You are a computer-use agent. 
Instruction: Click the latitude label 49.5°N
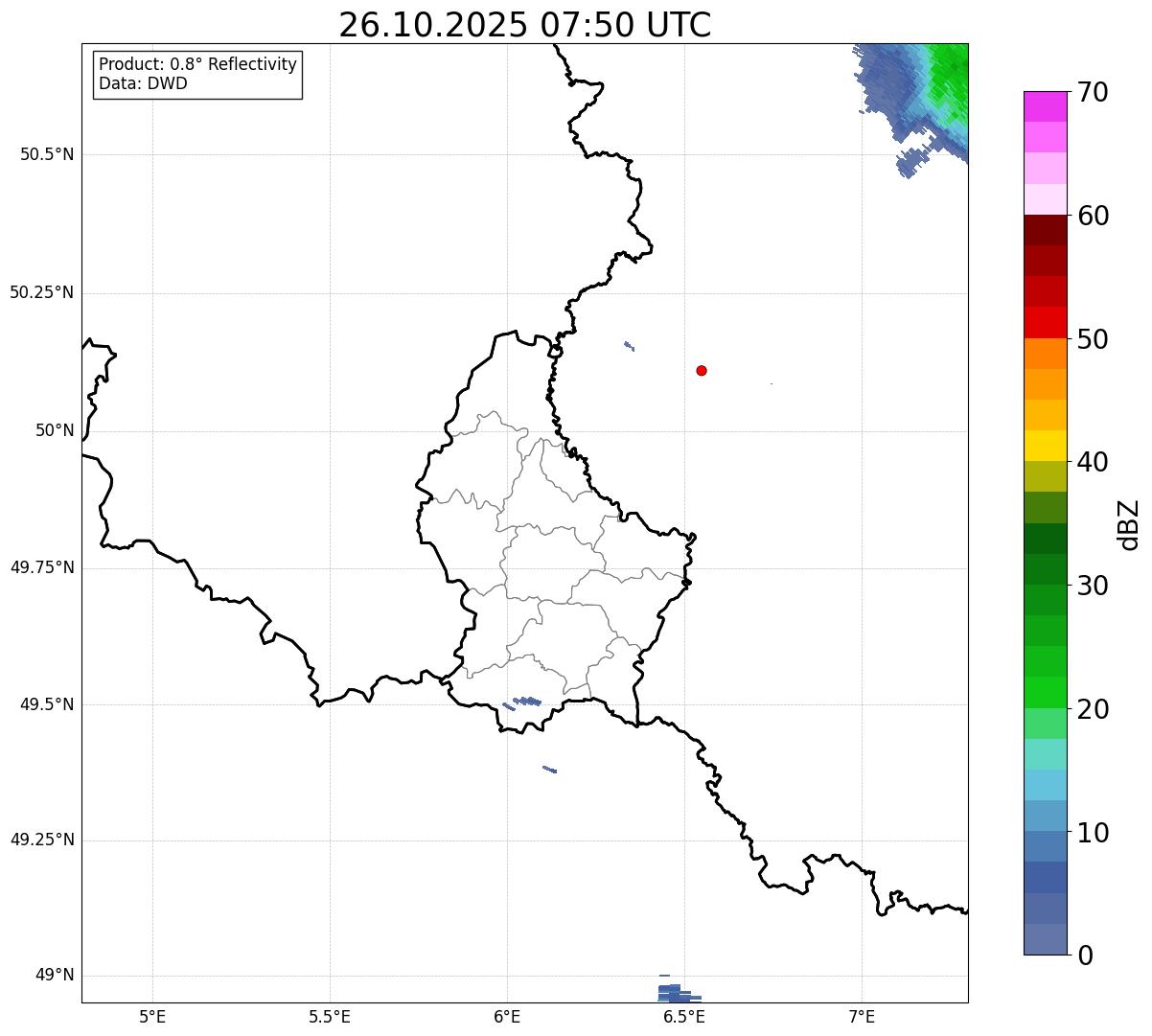(47, 704)
